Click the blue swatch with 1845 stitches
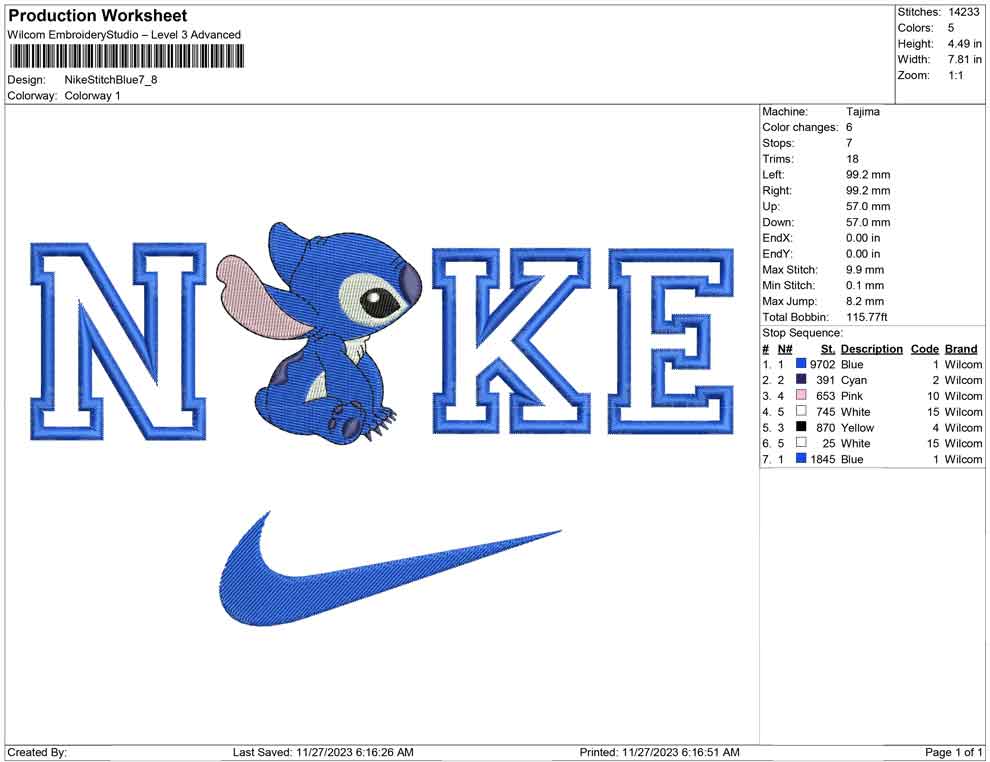990x762 pixels. [x=801, y=458]
